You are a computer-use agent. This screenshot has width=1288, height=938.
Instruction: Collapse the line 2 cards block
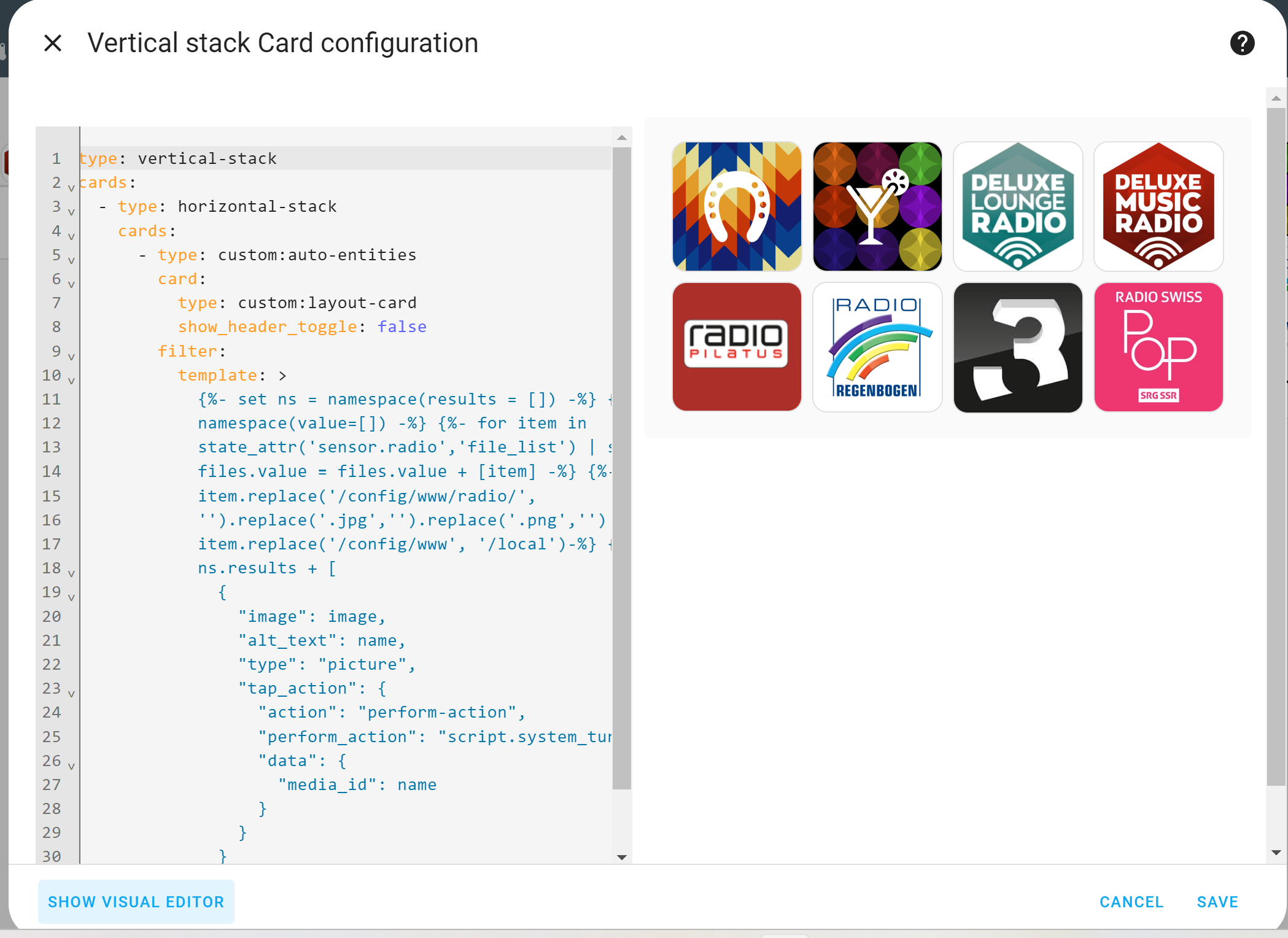click(71, 187)
